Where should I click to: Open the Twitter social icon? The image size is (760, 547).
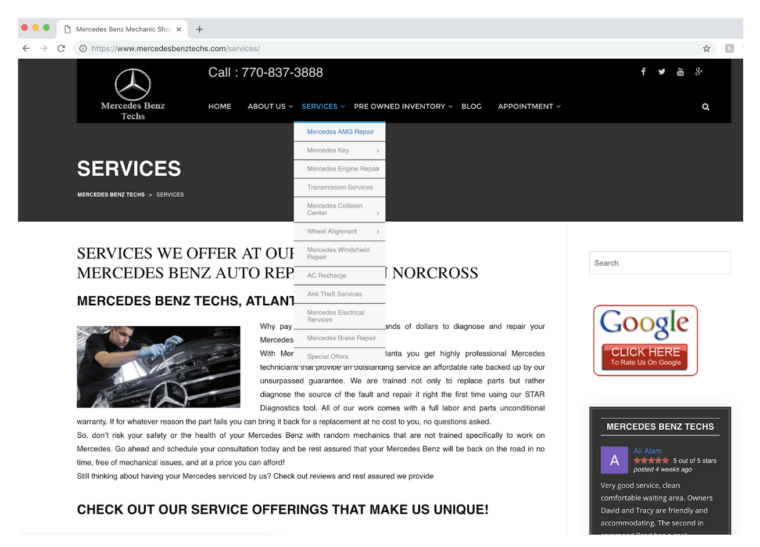pyautogui.click(x=662, y=72)
